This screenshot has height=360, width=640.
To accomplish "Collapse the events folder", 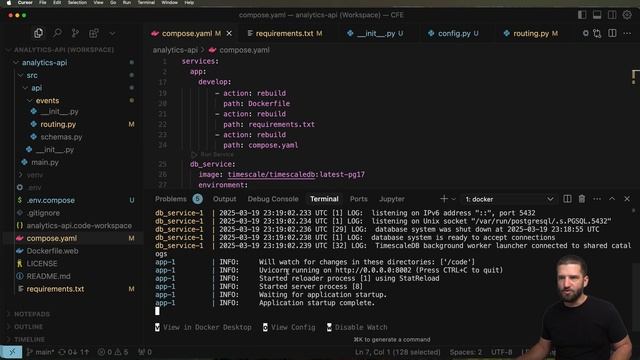I will tap(47, 101).
